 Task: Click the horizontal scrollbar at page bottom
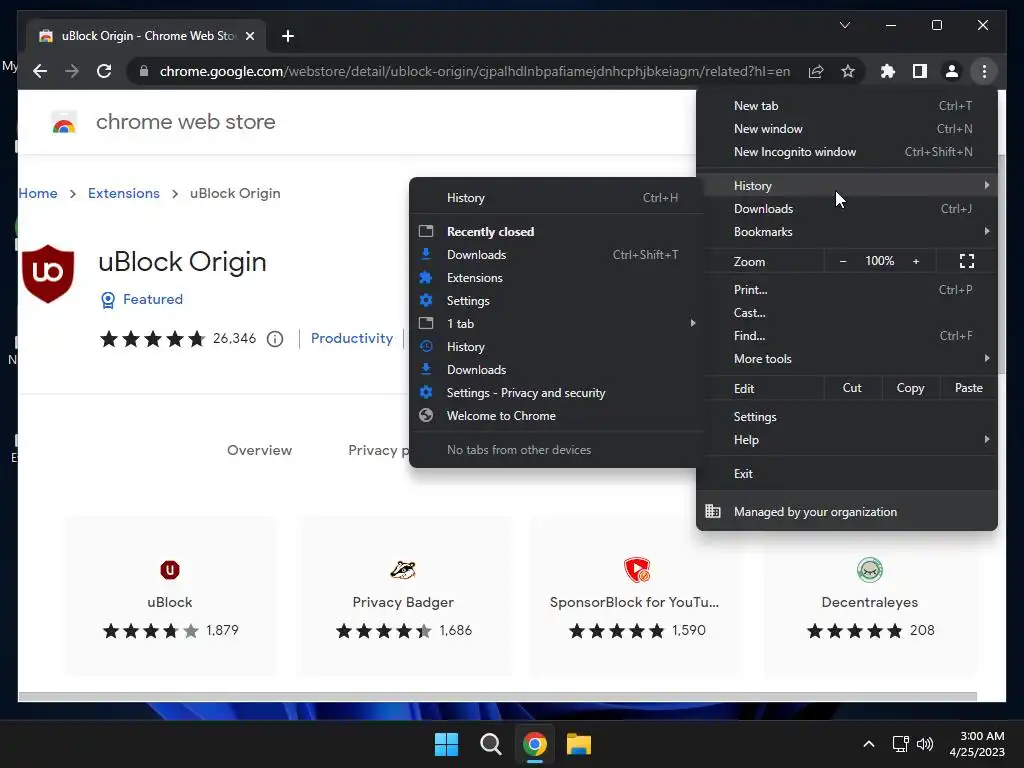[498, 696]
